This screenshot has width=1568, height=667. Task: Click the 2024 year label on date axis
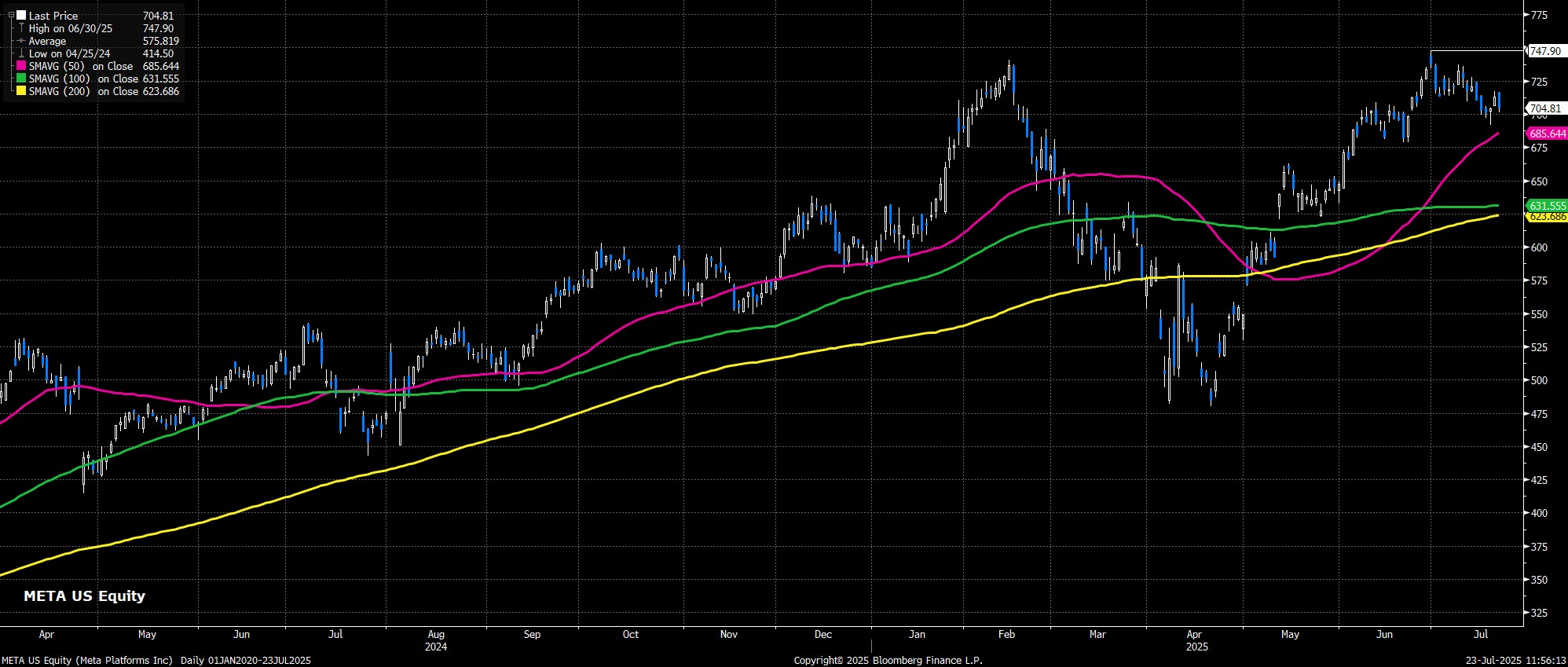point(436,647)
